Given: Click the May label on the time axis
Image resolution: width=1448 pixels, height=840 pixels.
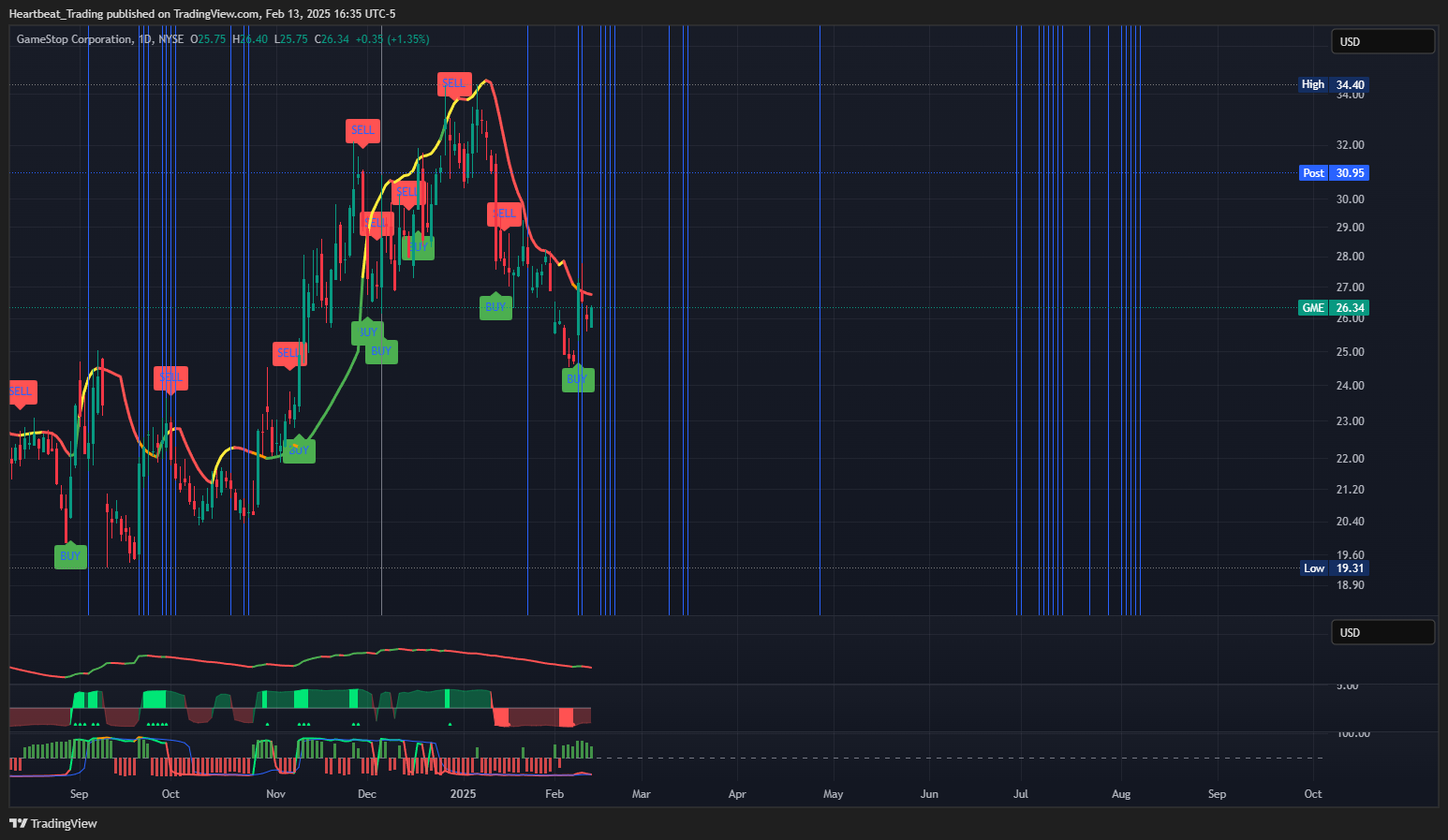Looking at the screenshot, I should [833, 794].
